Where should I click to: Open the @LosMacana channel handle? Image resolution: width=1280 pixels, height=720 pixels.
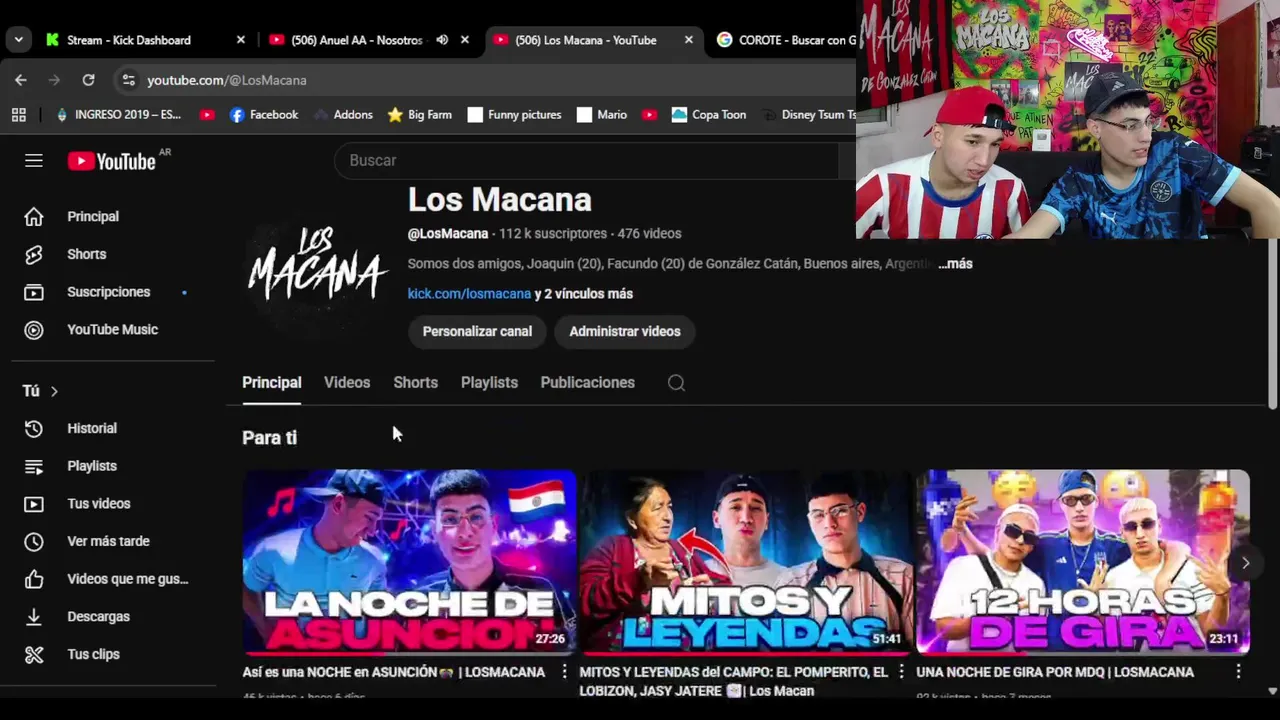tap(448, 234)
